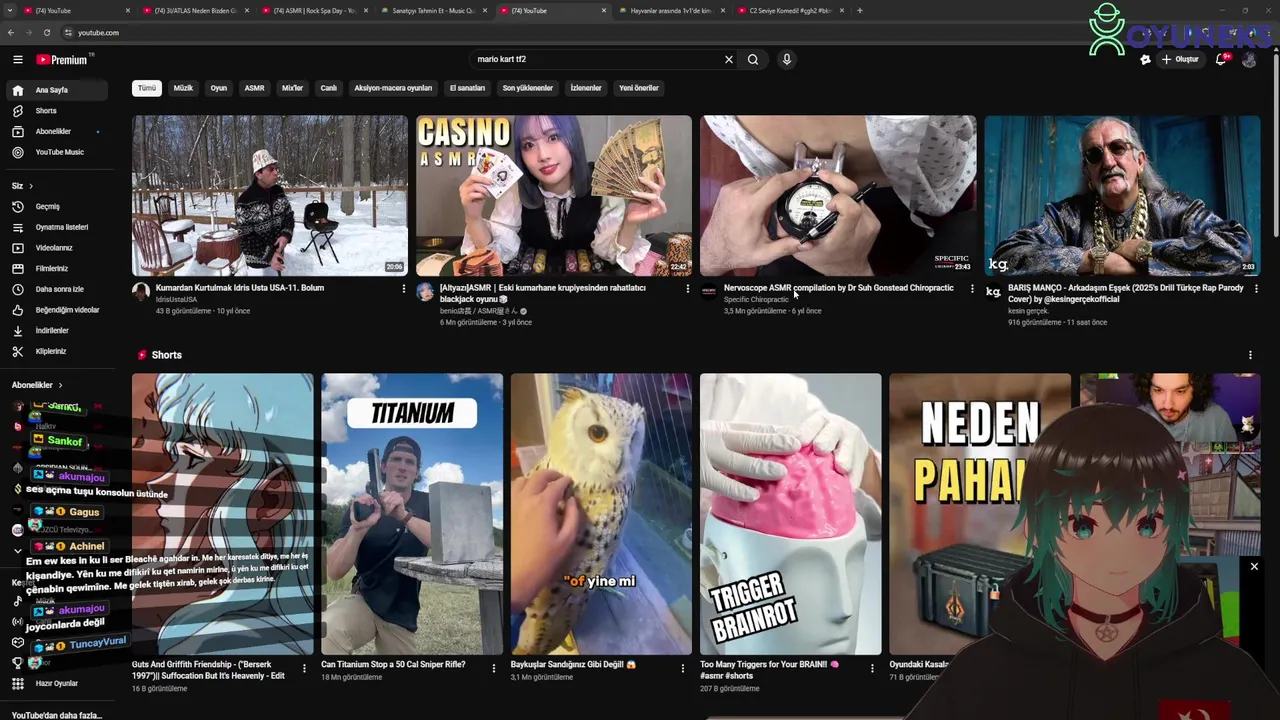Switch to Sanatçıyı Tahmin Et browser tab

click(433, 11)
